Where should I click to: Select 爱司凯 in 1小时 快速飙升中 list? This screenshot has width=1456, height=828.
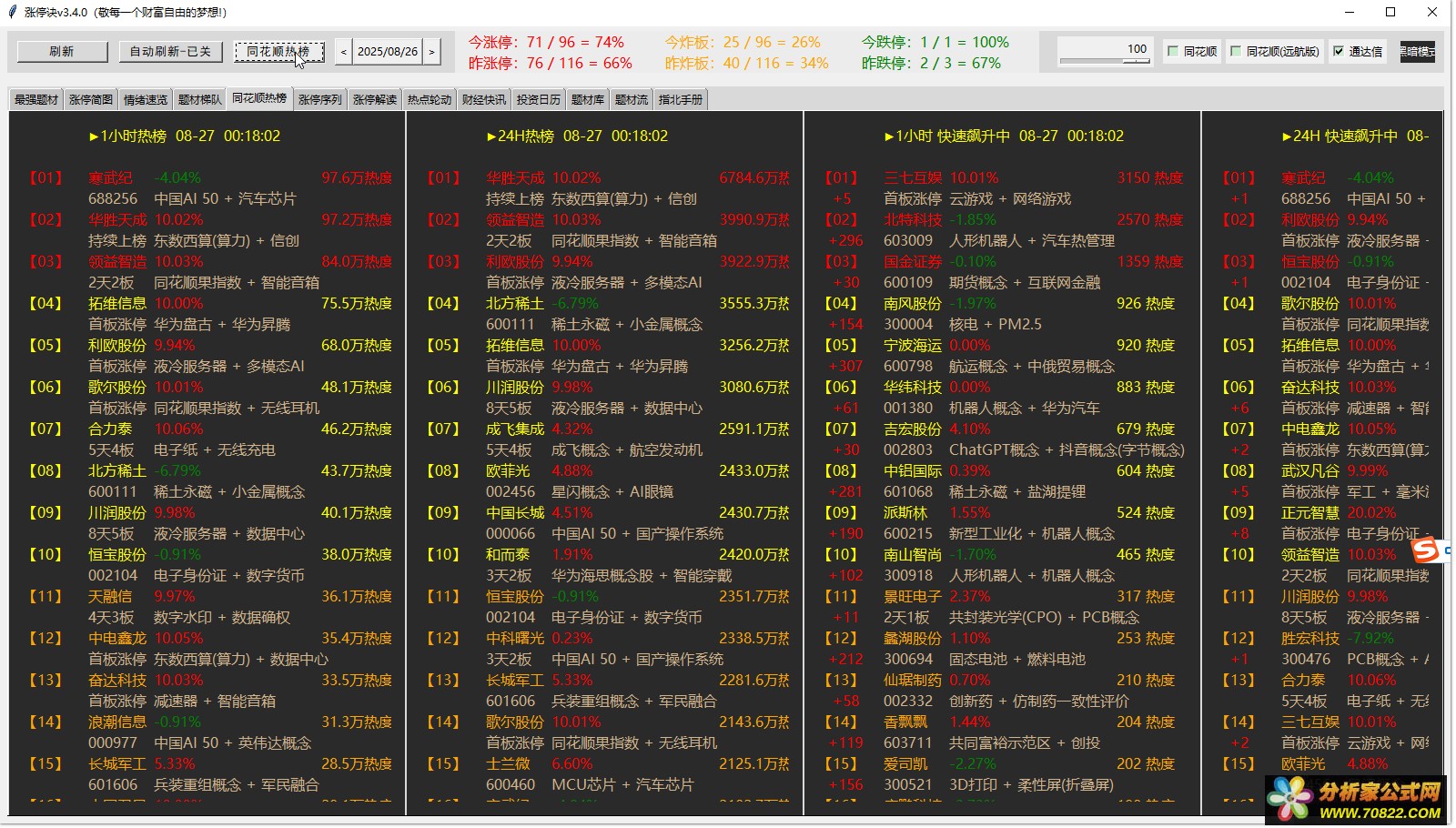coord(905,764)
